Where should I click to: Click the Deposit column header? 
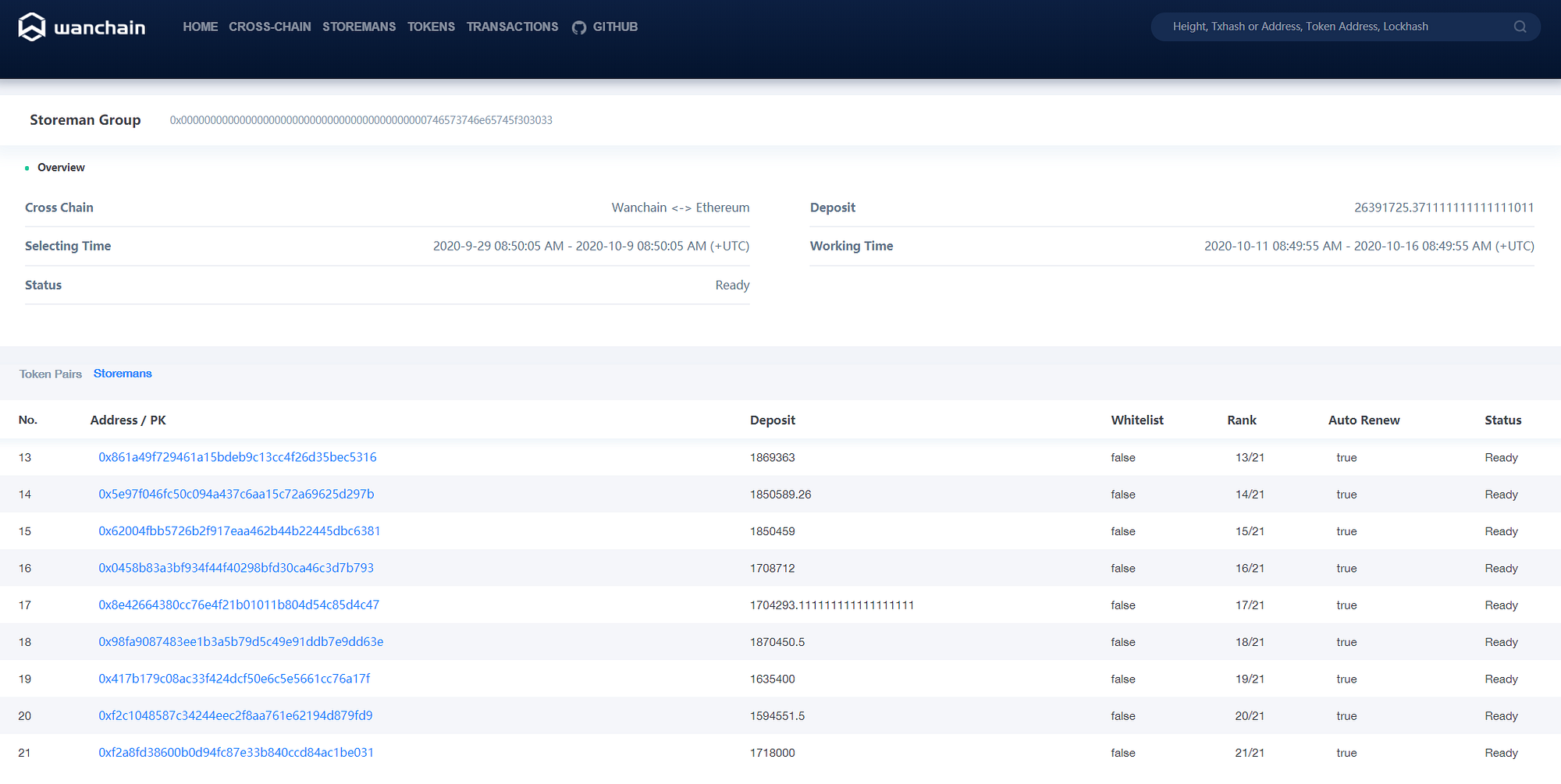[x=773, y=420]
